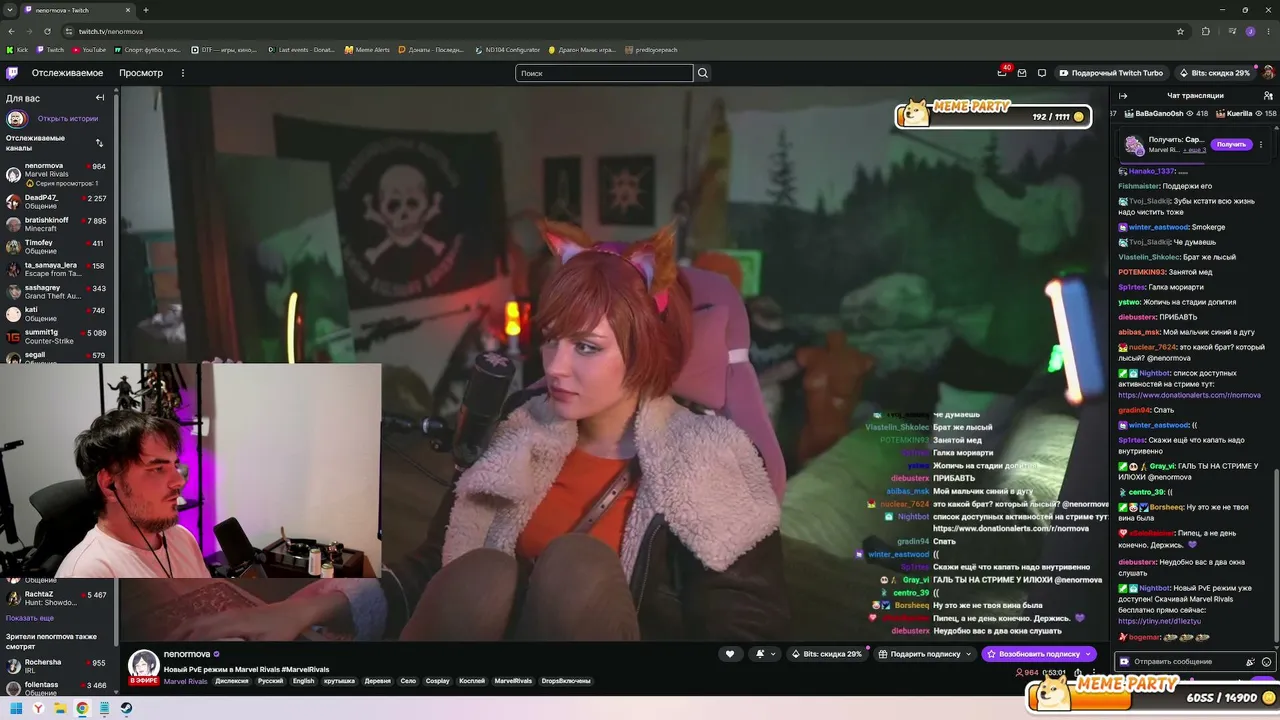Click the search magnifier button
The width and height of the screenshot is (1280, 720).
703,73
